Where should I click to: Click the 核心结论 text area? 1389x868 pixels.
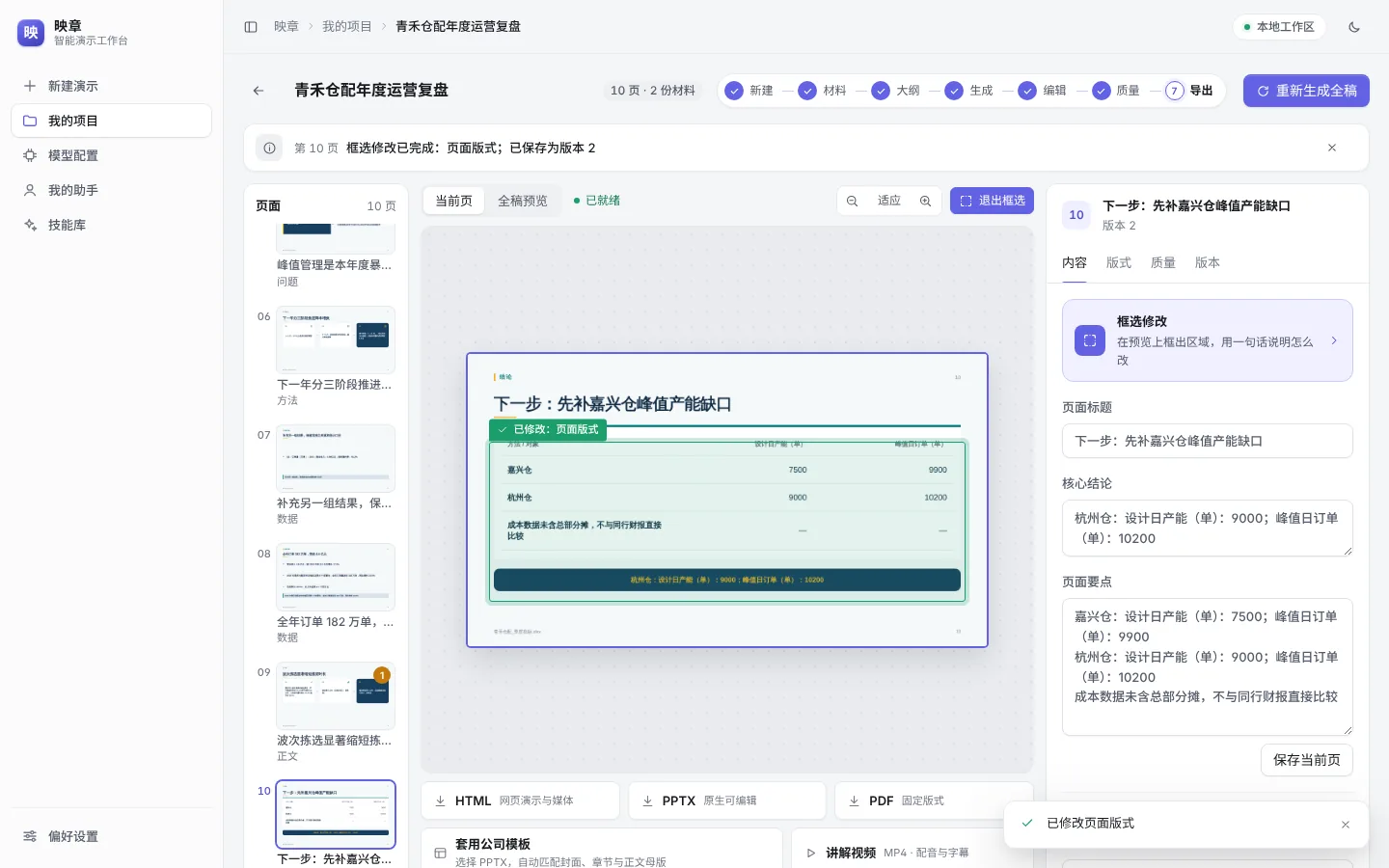[1208, 529]
